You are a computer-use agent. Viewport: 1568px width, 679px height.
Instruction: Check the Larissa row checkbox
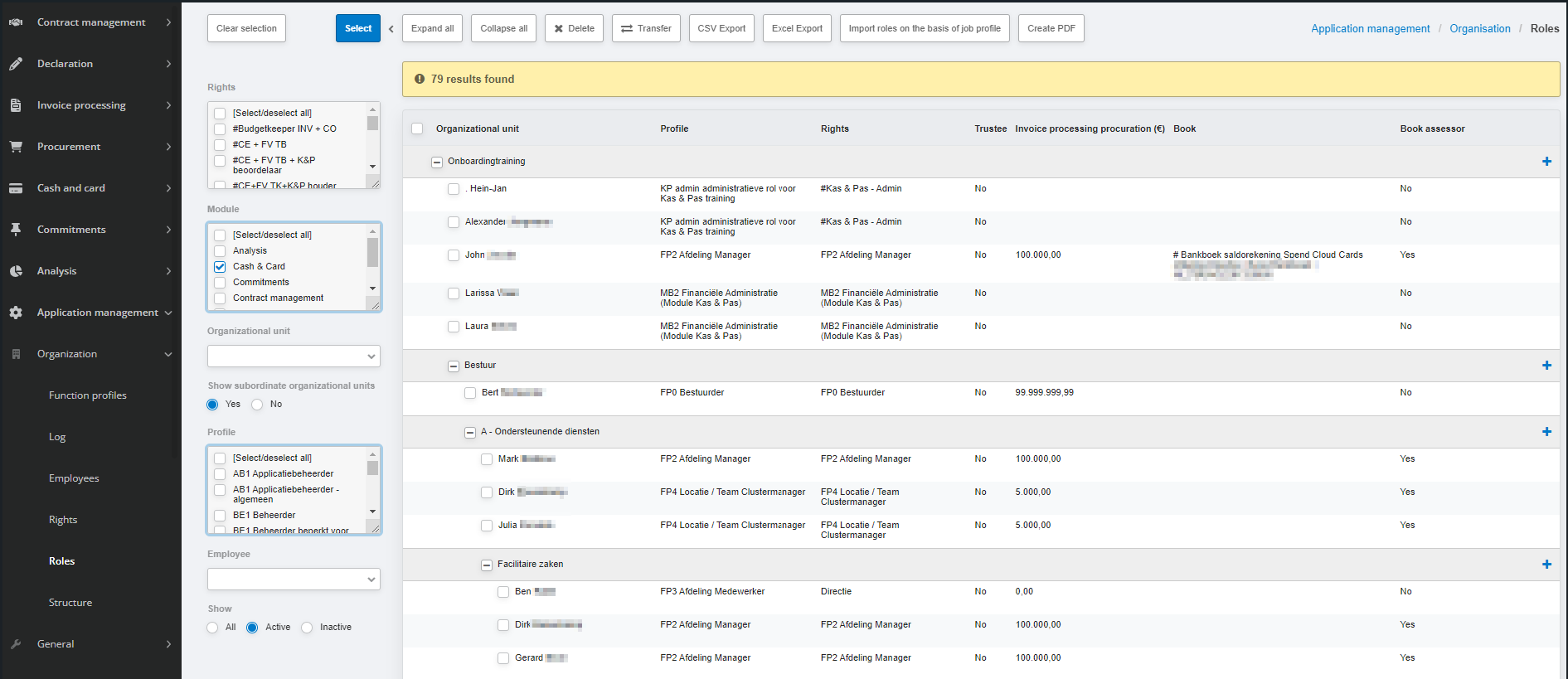click(454, 293)
